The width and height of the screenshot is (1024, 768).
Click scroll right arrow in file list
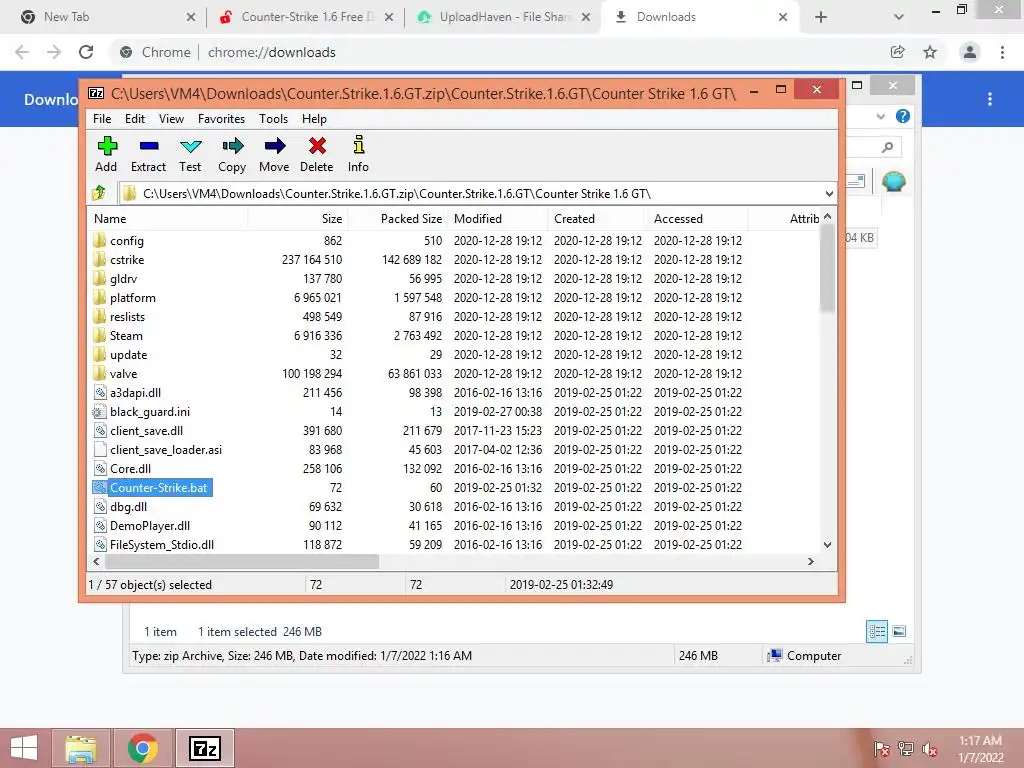(811, 562)
